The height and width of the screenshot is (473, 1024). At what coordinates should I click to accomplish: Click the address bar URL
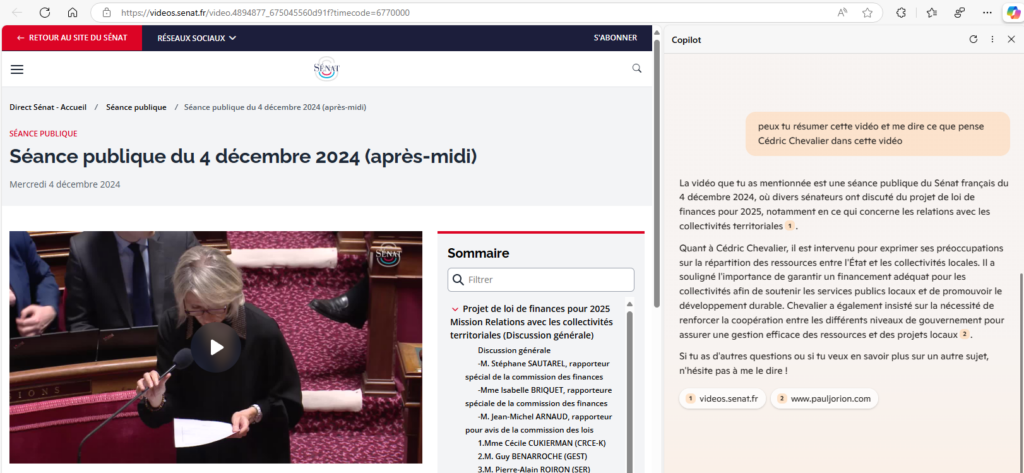click(x=265, y=12)
